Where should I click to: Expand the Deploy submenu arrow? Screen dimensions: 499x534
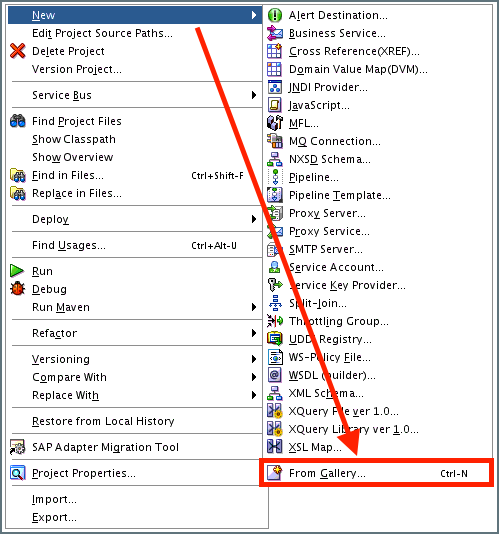coord(254,219)
